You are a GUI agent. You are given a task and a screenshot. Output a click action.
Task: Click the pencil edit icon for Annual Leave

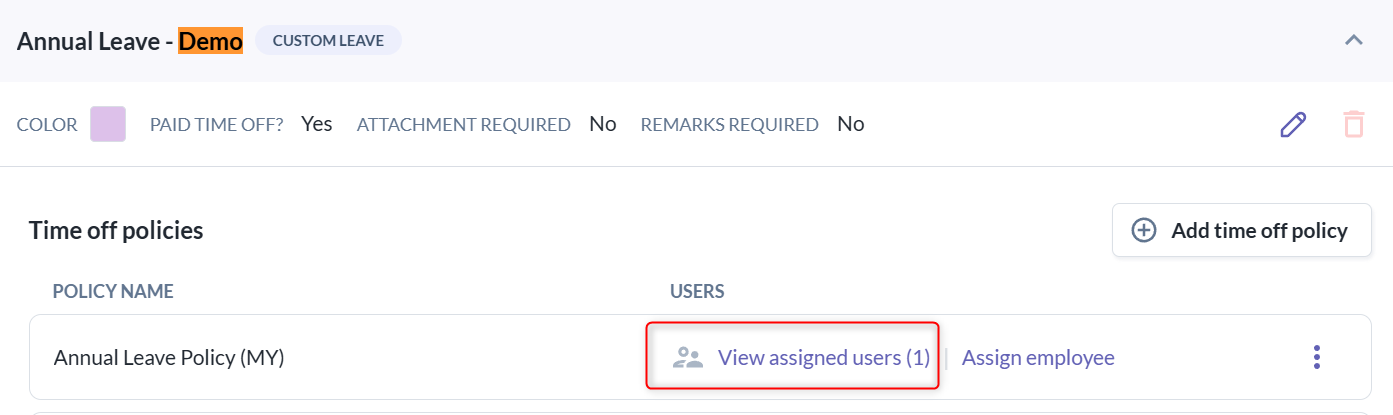coord(1294,125)
